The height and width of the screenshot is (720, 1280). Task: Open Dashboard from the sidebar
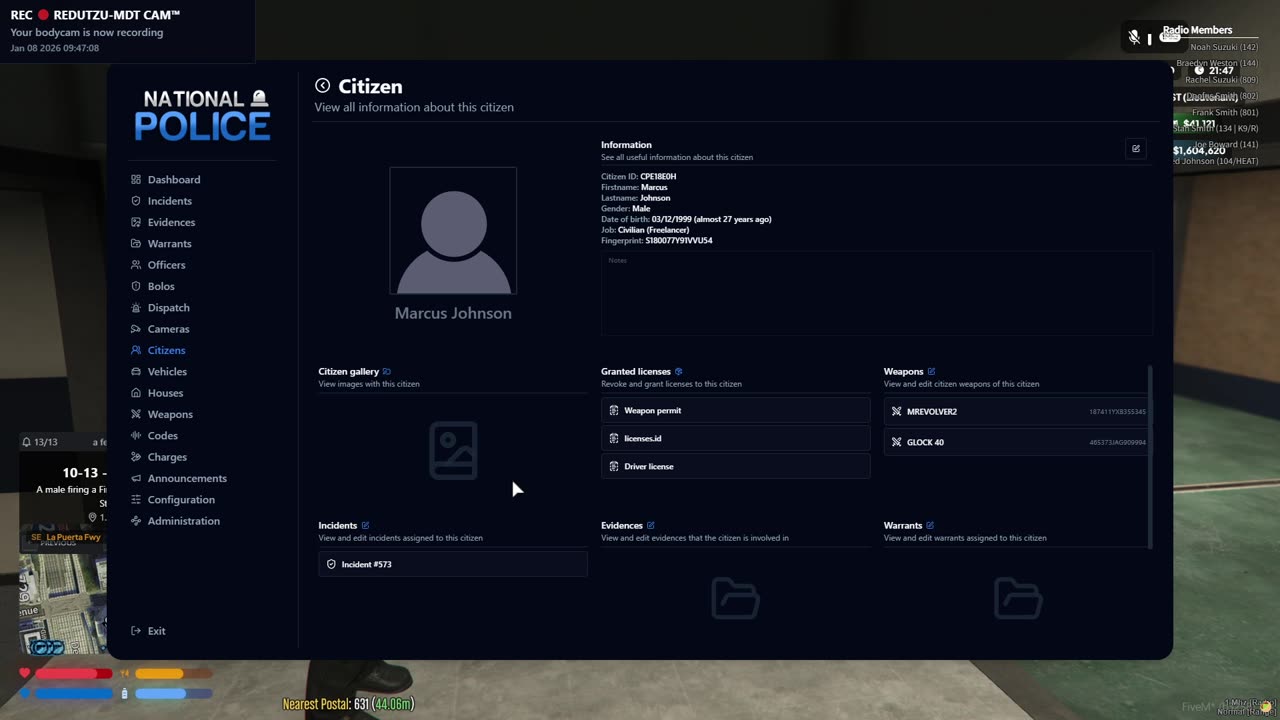(174, 180)
